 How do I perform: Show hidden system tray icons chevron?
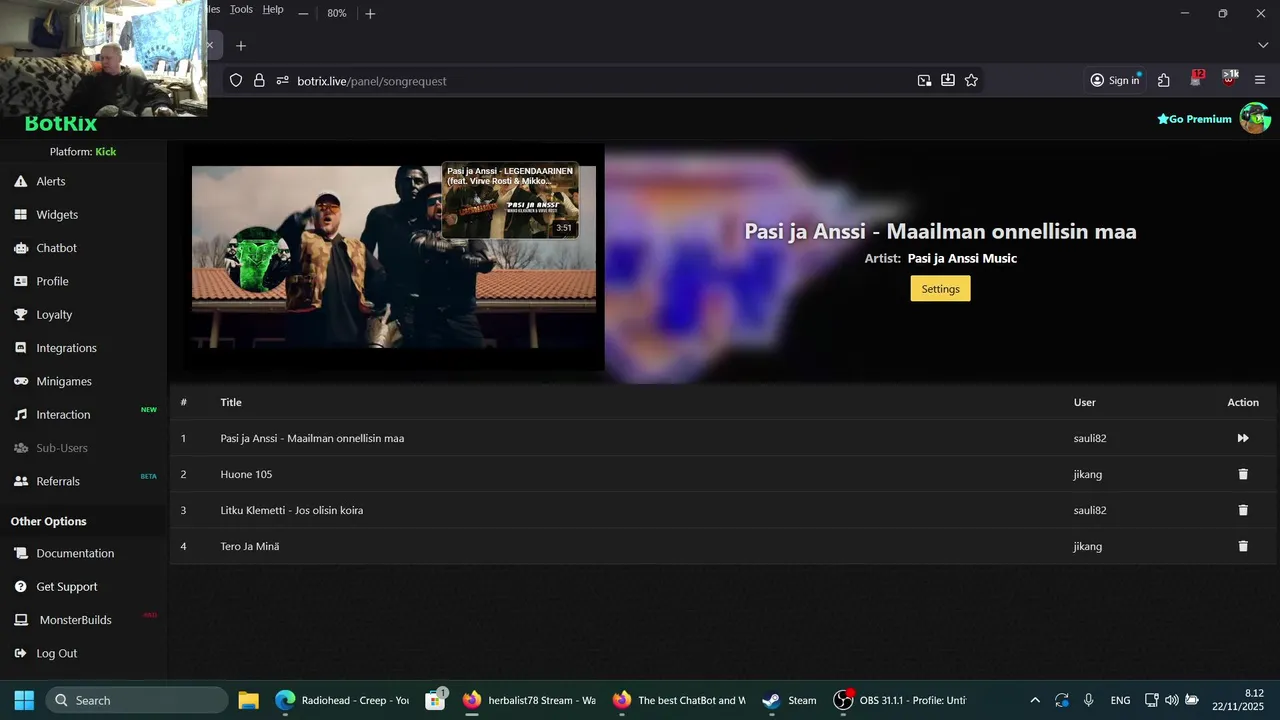click(1035, 700)
